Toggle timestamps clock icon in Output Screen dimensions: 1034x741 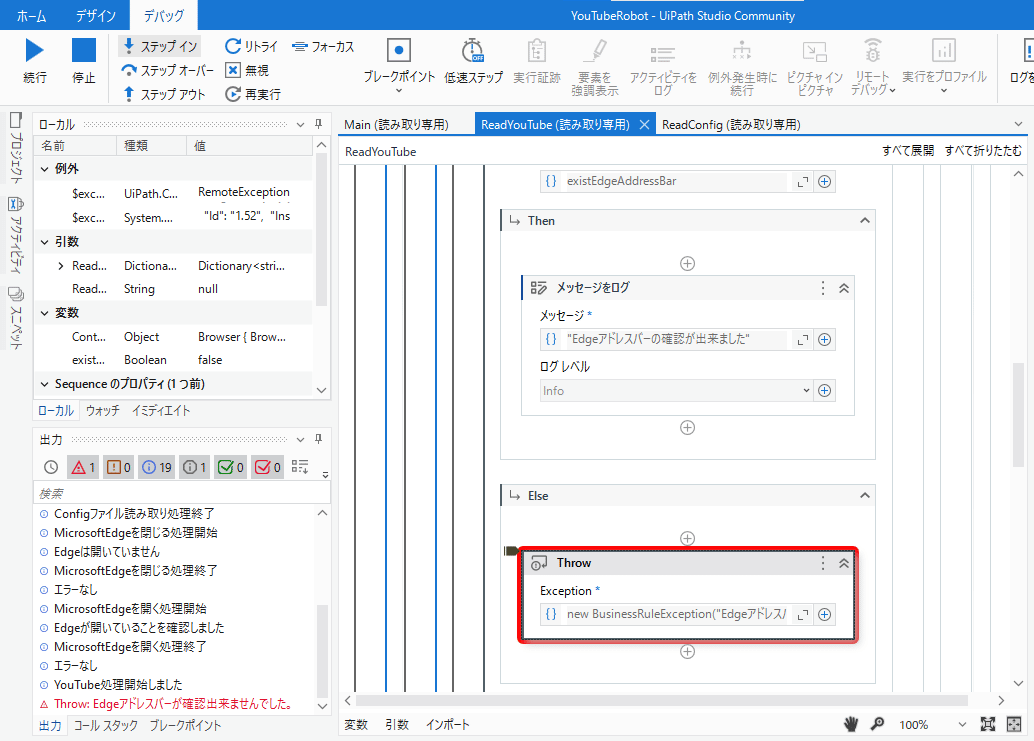pos(51,467)
